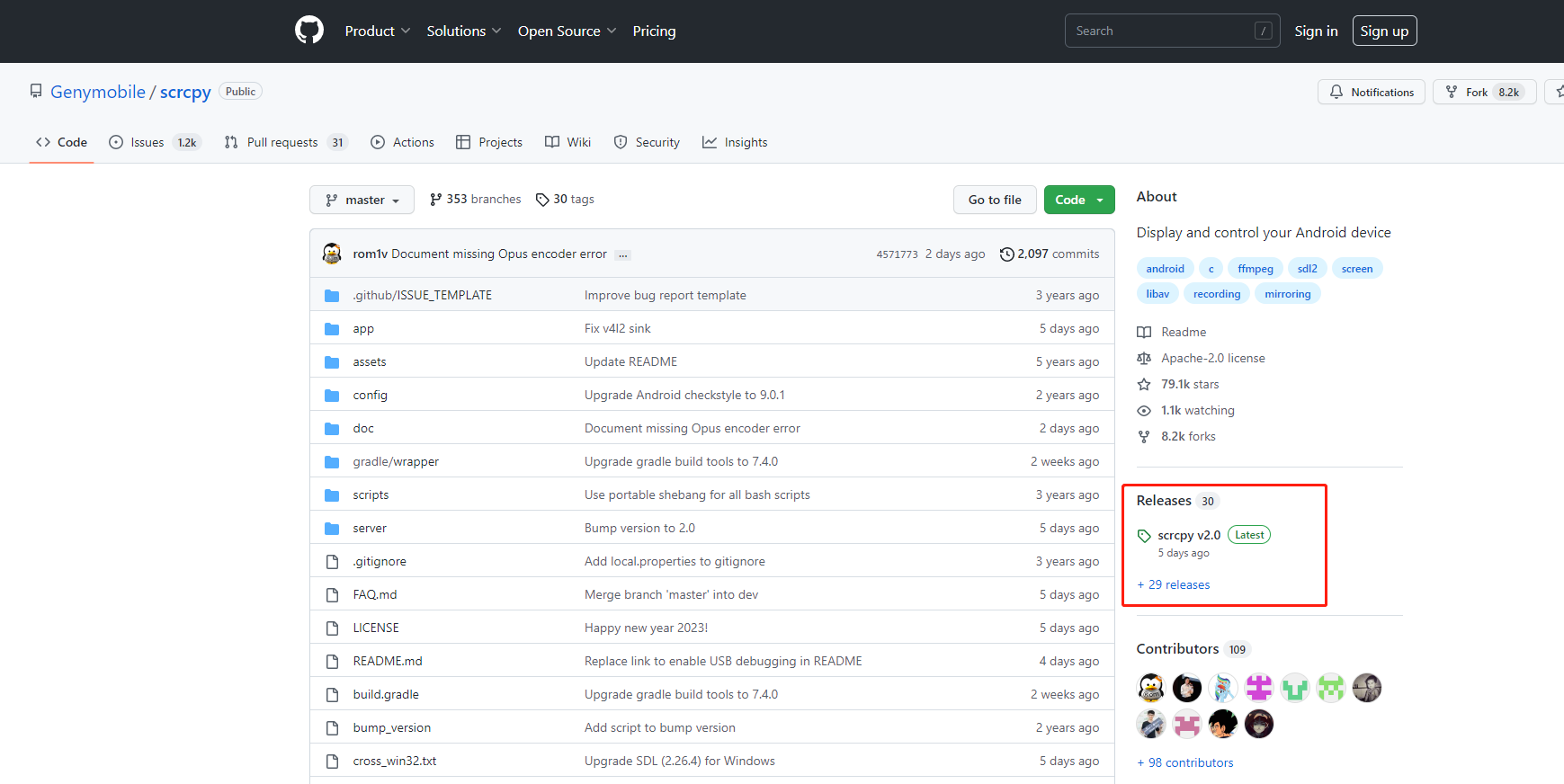Click the ffmpeg topic tag
Image resolution: width=1564 pixels, height=784 pixels.
pyautogui.click(x=1256, y=269)
